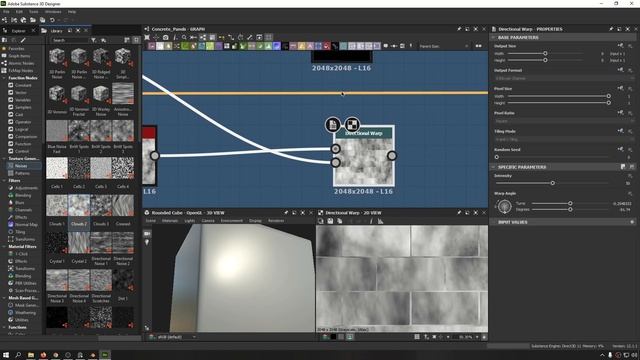
Task: Expand Input Values section
Action: (x=493, y=222)
